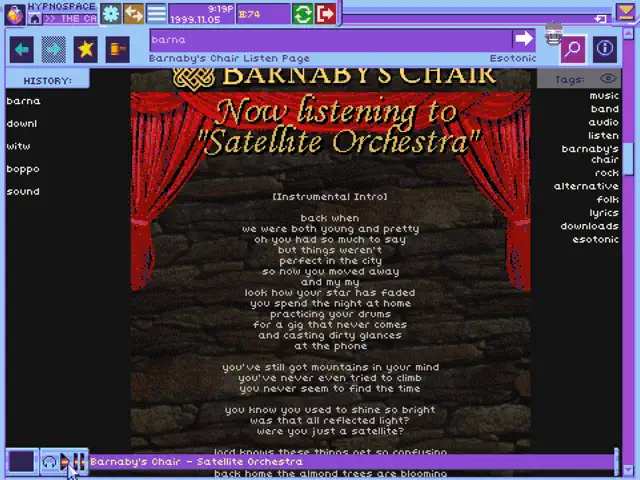Select the 'esotonic' tag
640x480 pixels.
[595, 239]
